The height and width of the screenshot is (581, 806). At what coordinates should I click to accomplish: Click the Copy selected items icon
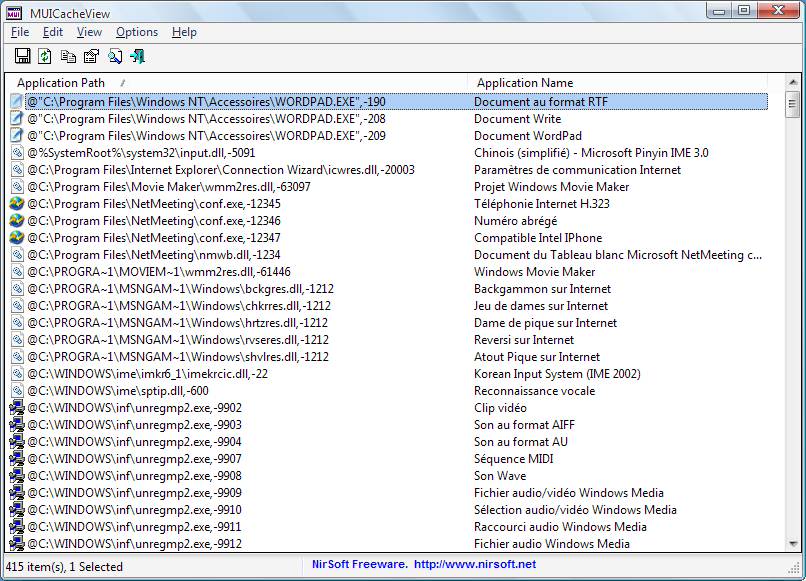tap(68, 56)
